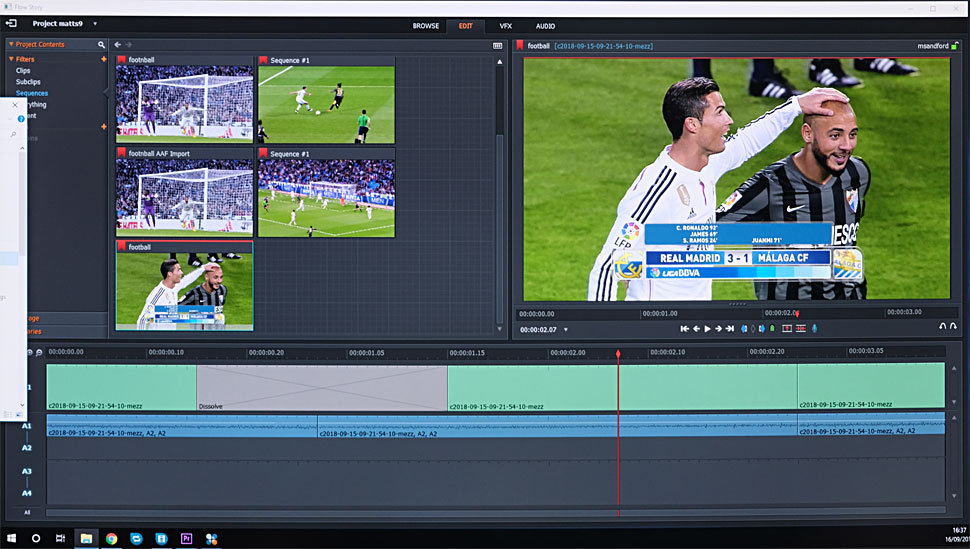Toggle the A3 audio track selector
The width and height of the screenshot is (970, 549).
point(27,472)
